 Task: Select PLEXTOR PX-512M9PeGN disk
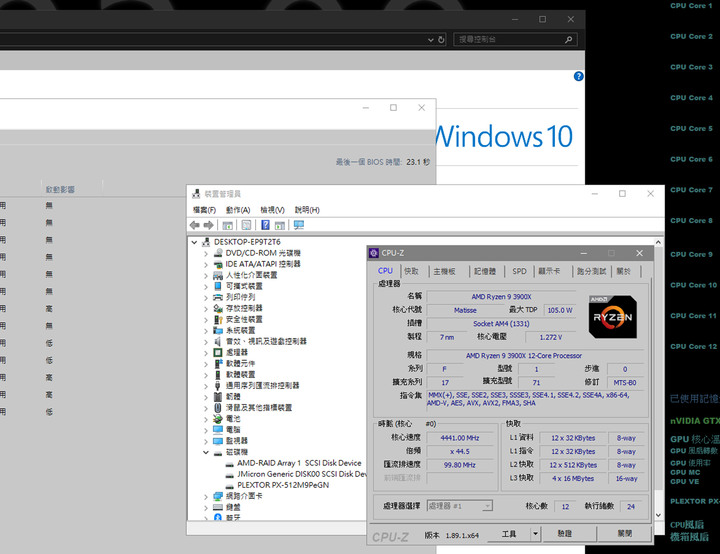click(283, 485)
